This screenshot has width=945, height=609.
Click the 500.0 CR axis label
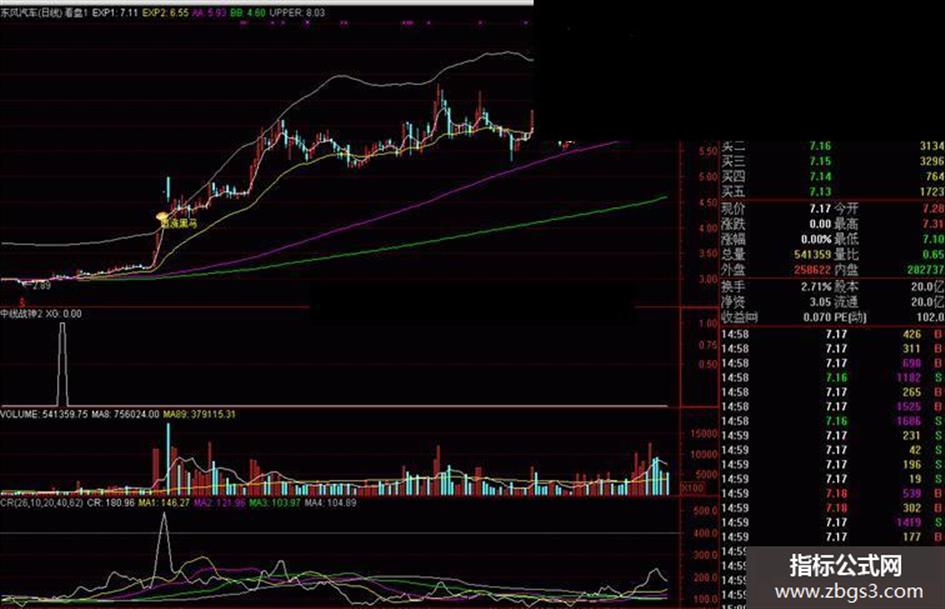tap(705, 511)
